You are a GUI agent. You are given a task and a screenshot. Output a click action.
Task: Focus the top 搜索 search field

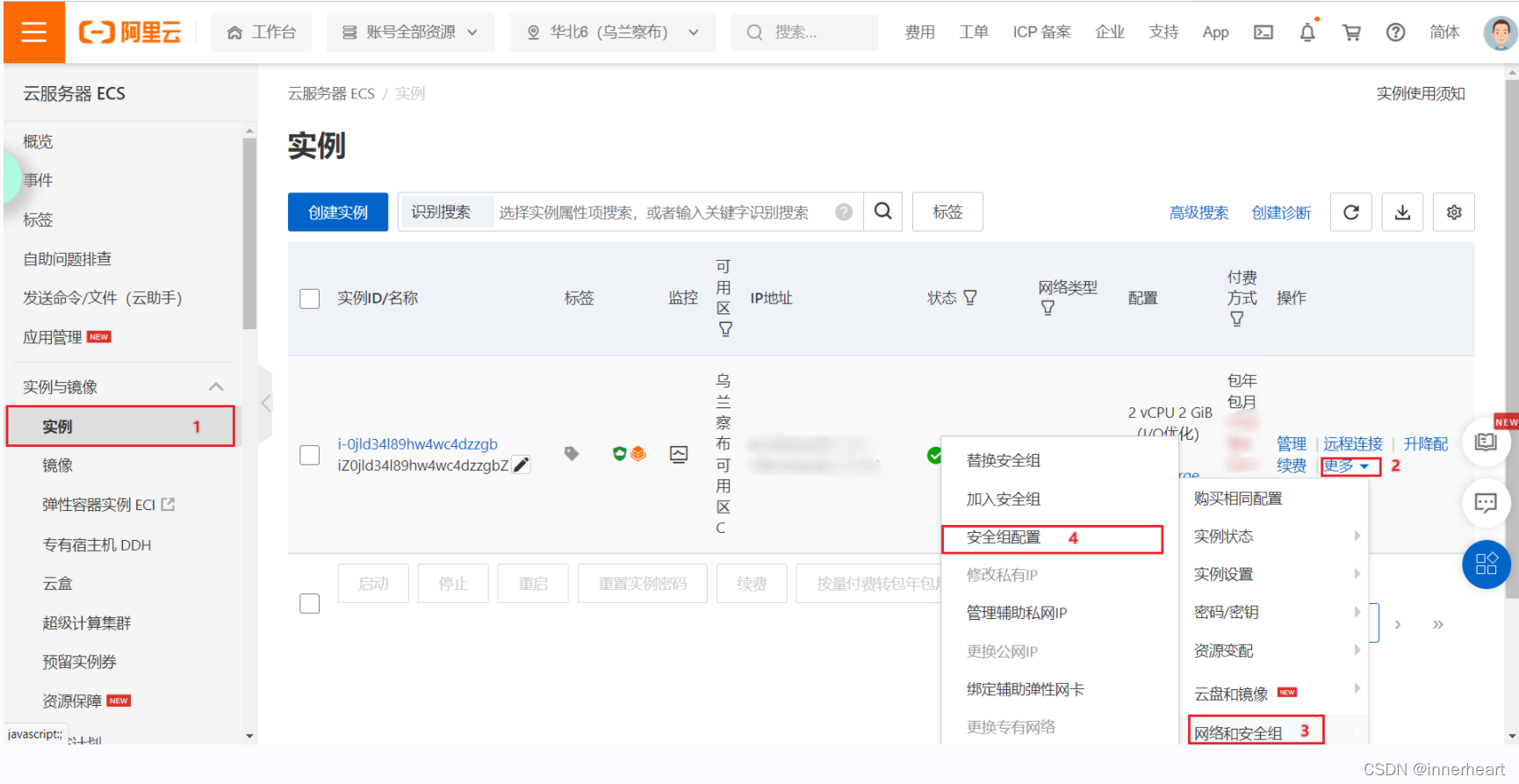tap(804, 32)
